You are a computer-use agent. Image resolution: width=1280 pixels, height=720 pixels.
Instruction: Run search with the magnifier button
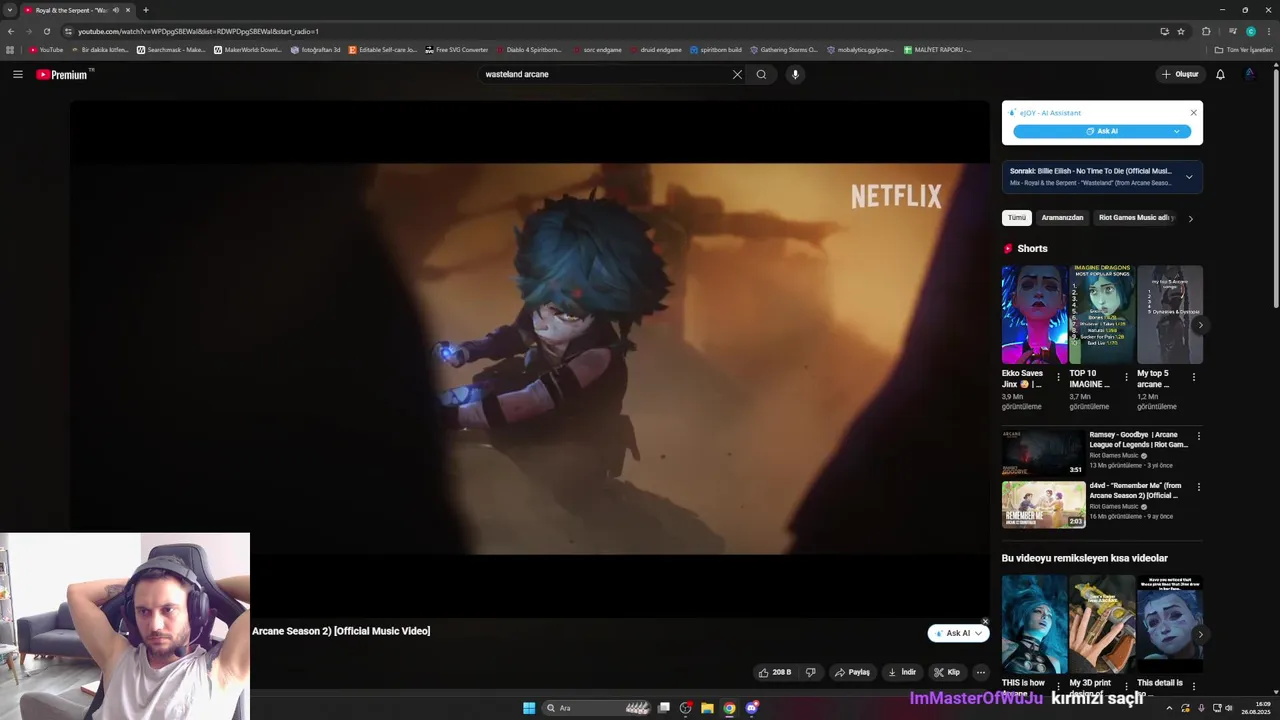761,74
